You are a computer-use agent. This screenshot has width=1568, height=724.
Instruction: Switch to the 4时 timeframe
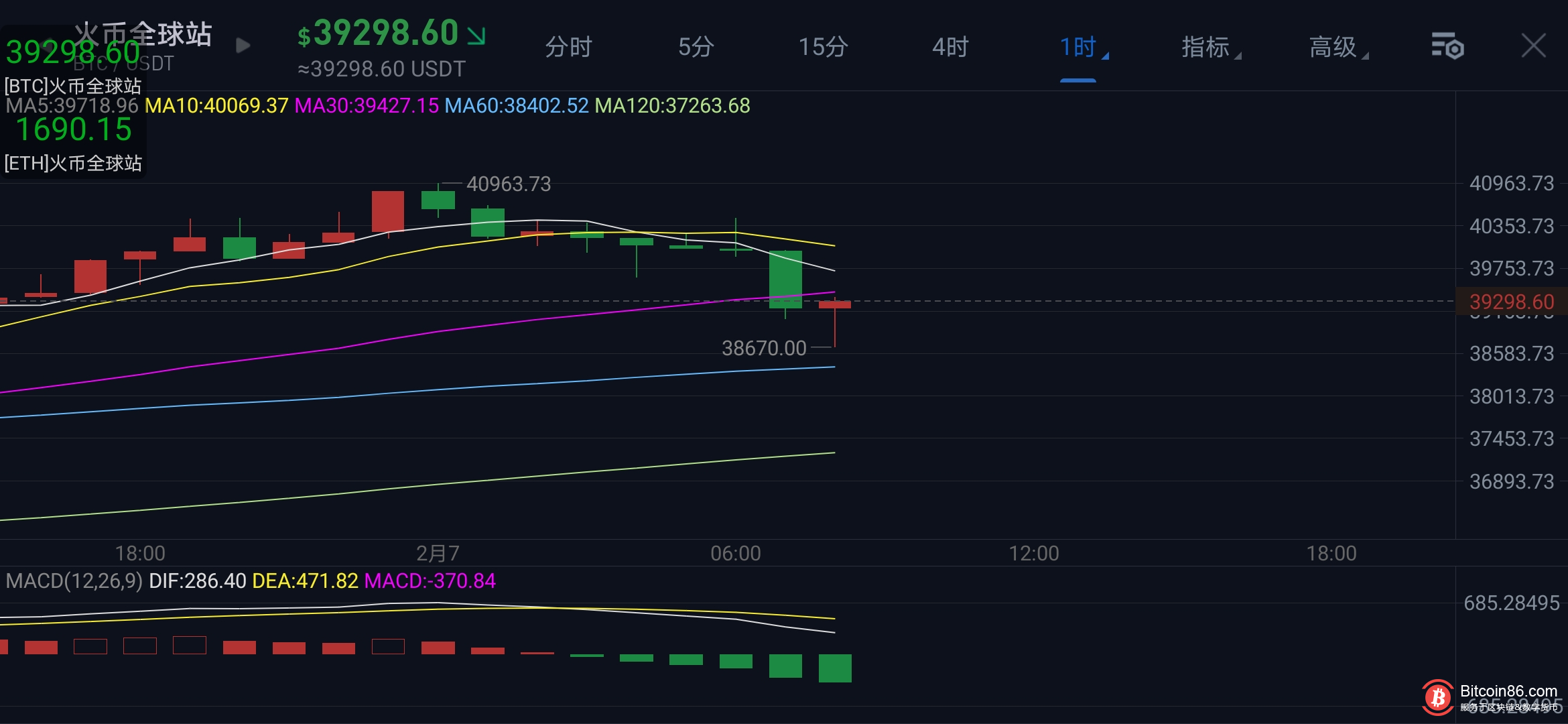tap(950, 47)
